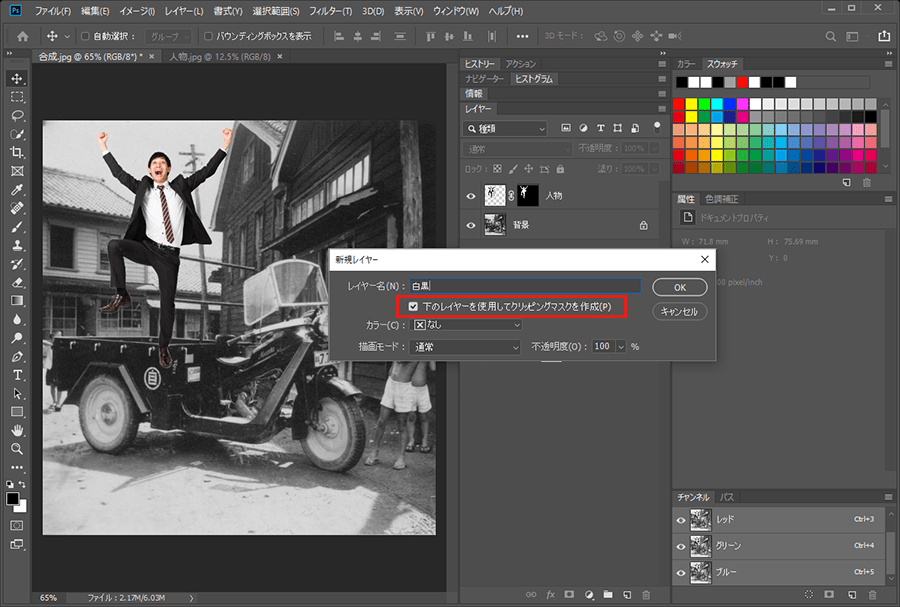Click the レイヤー名 text field
Screen dimensions: 900x607
[523, 286]
